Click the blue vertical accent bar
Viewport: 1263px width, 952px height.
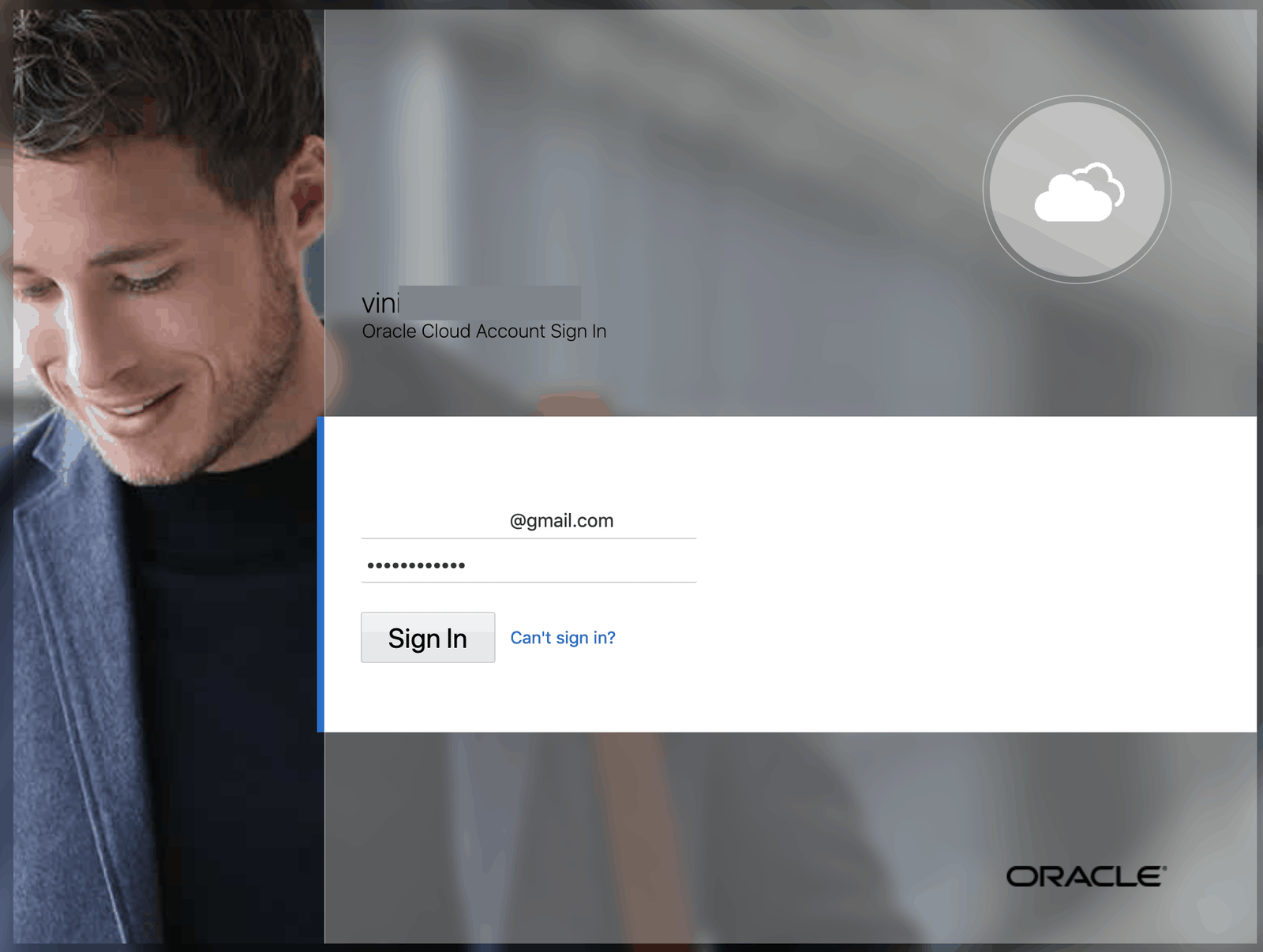click(x=320, y=574)
